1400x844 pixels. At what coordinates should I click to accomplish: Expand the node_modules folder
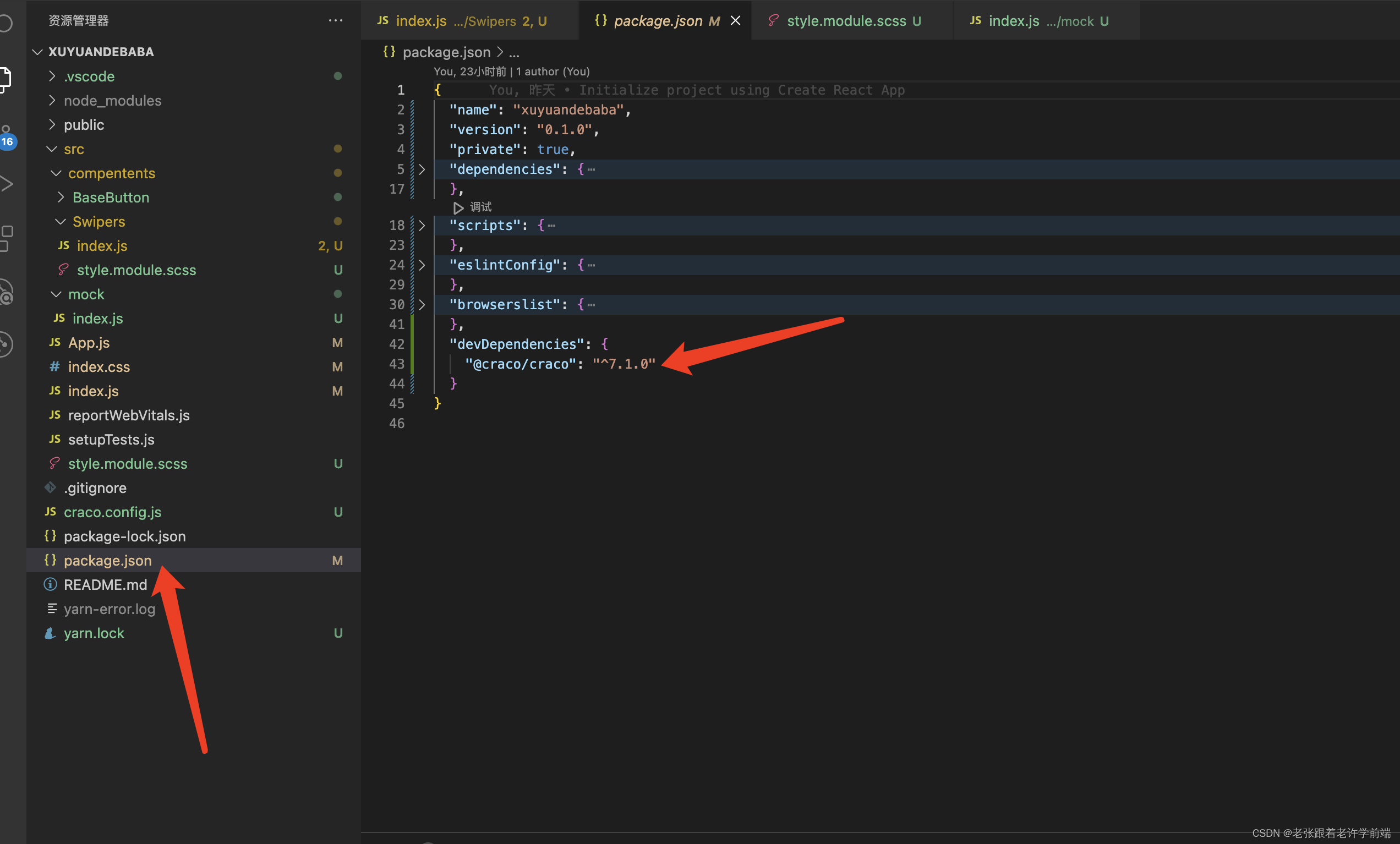112,101
